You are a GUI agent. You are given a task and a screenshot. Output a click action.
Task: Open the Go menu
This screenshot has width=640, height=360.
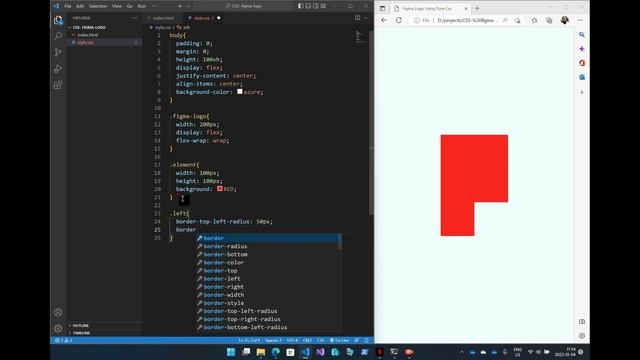click(129, 6)
